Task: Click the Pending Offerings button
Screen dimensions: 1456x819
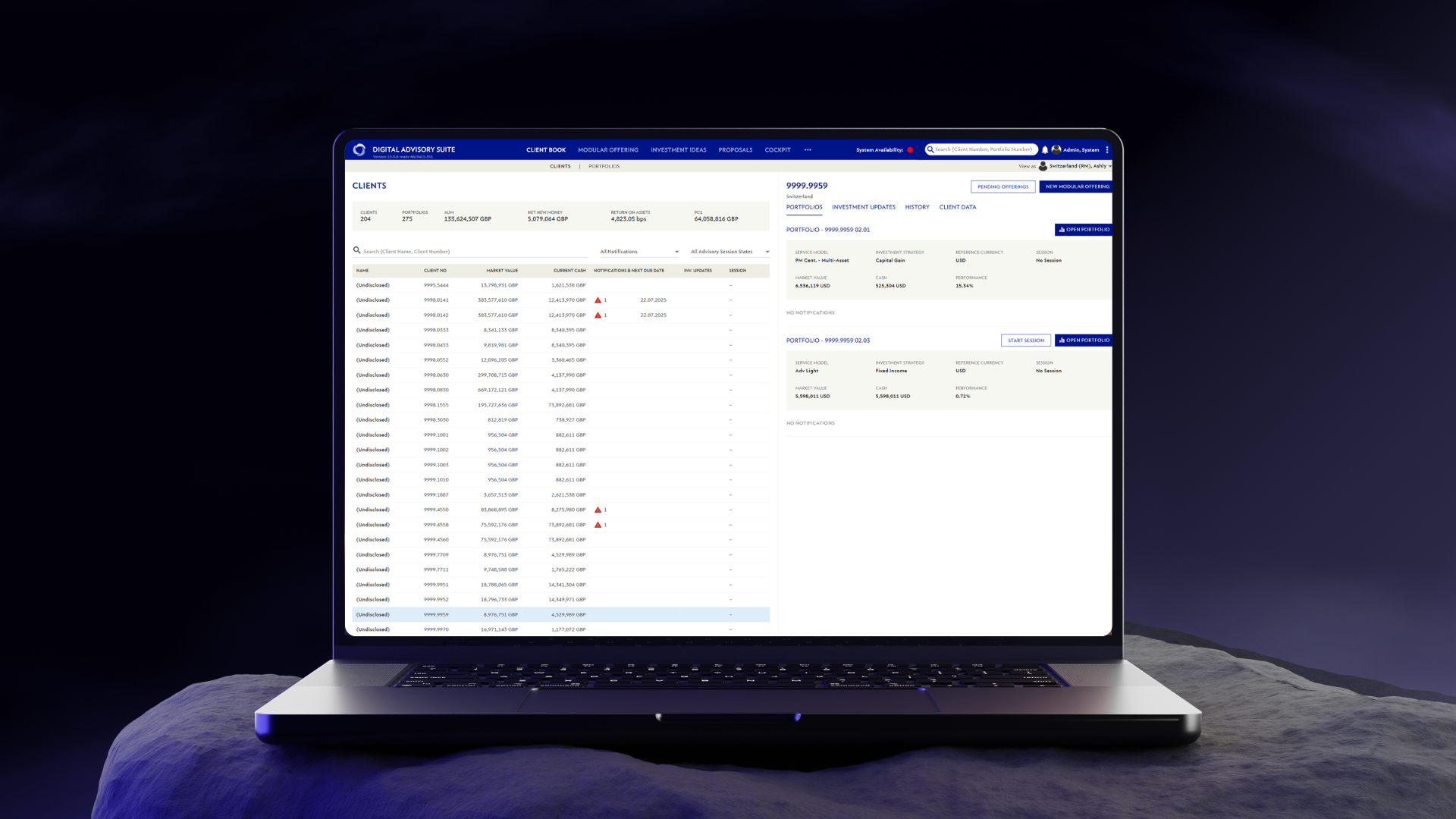Action: (1003, 187)
